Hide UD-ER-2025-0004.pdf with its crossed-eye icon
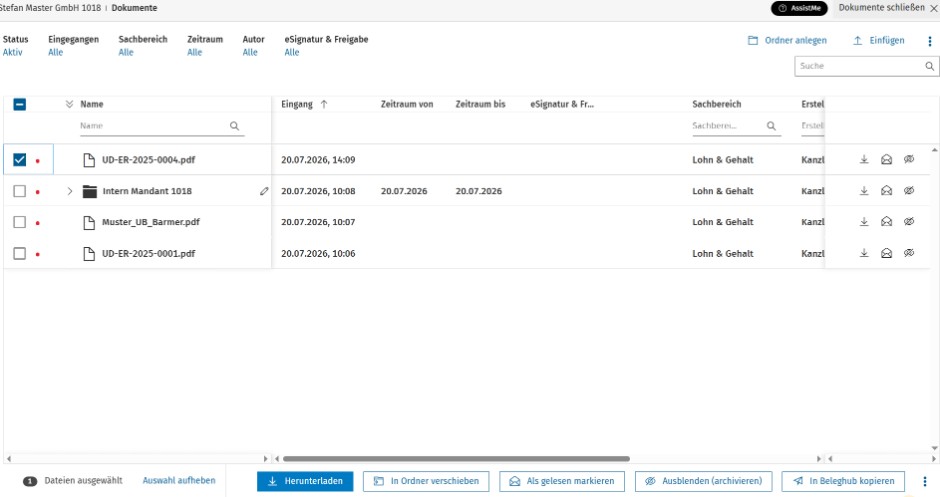Image resolution: width=940 pixels, height=497 pixels. pyautogui.click(x=909, y=159)
